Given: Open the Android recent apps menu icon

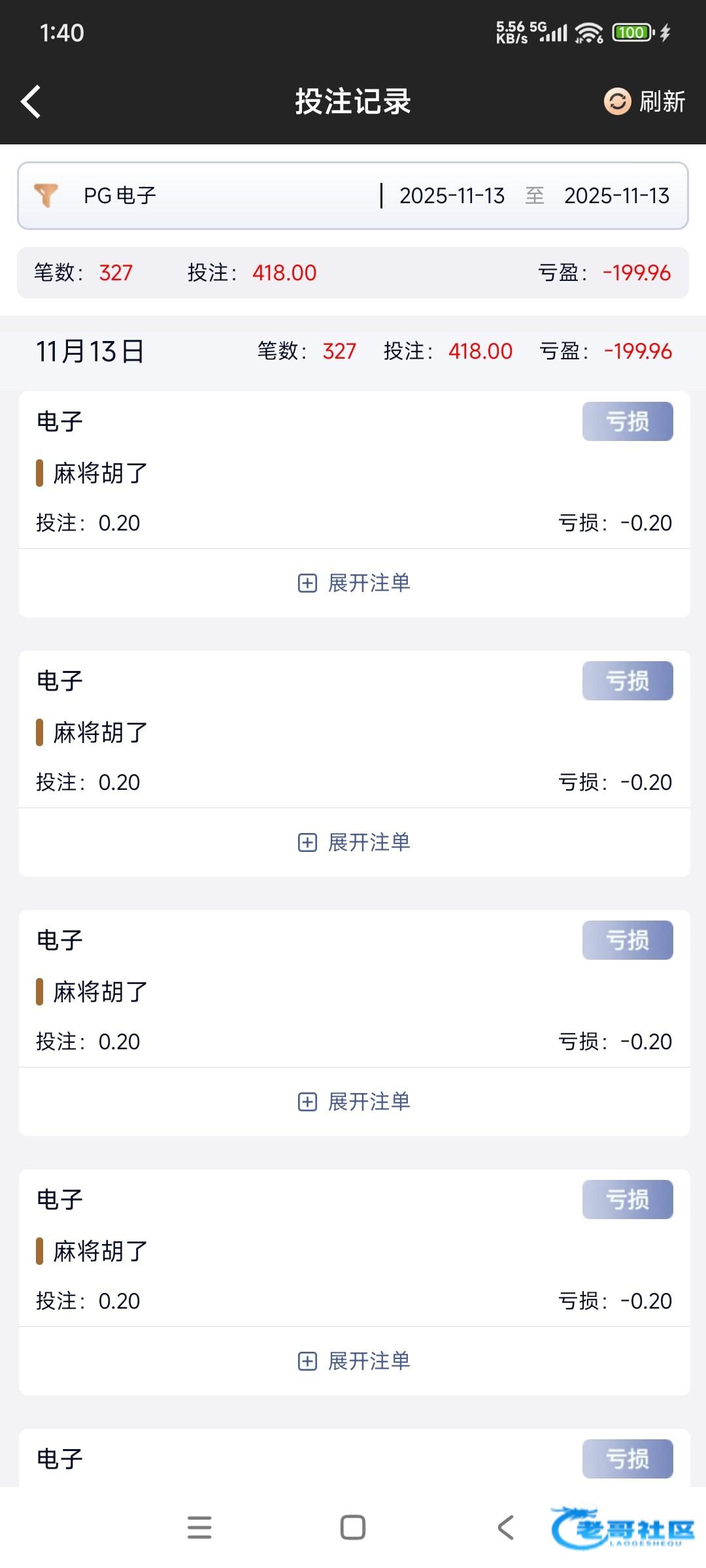Looking at the screenshot, I should click(199, 1527).
